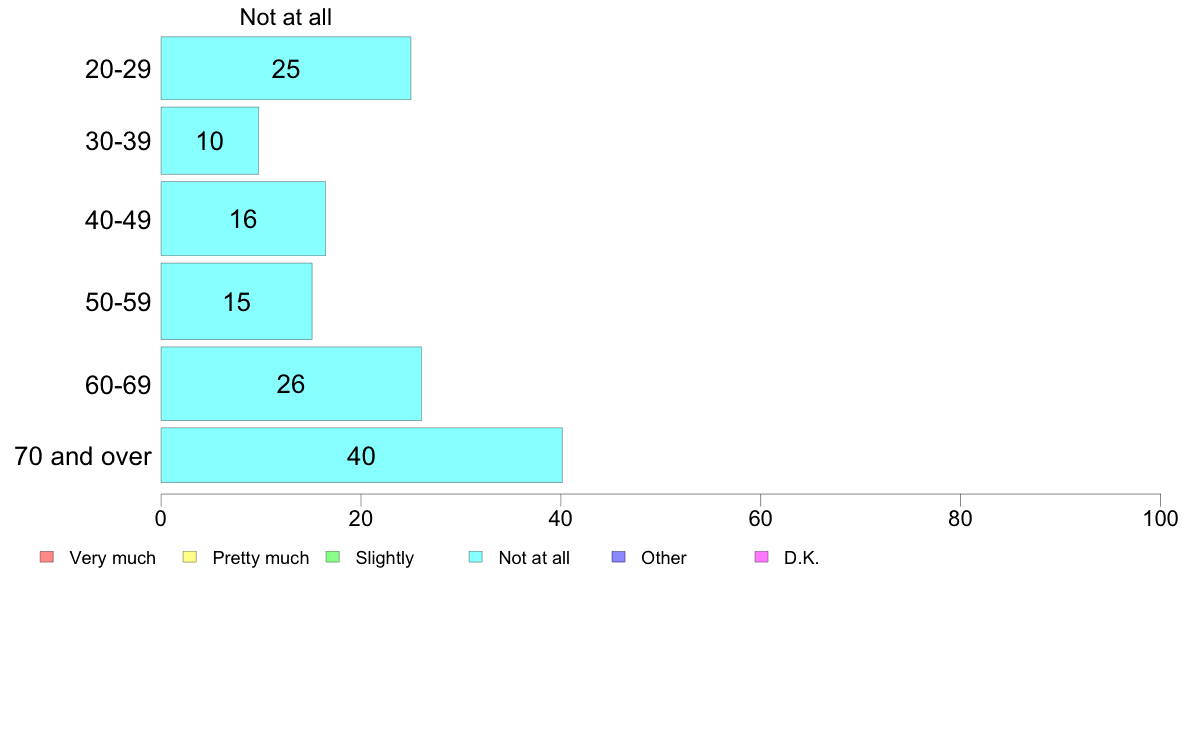The width and height of the screenshot is (1188, 736).
Task: Select the 60-69 bar showing 26
Action: pos(291,384)
